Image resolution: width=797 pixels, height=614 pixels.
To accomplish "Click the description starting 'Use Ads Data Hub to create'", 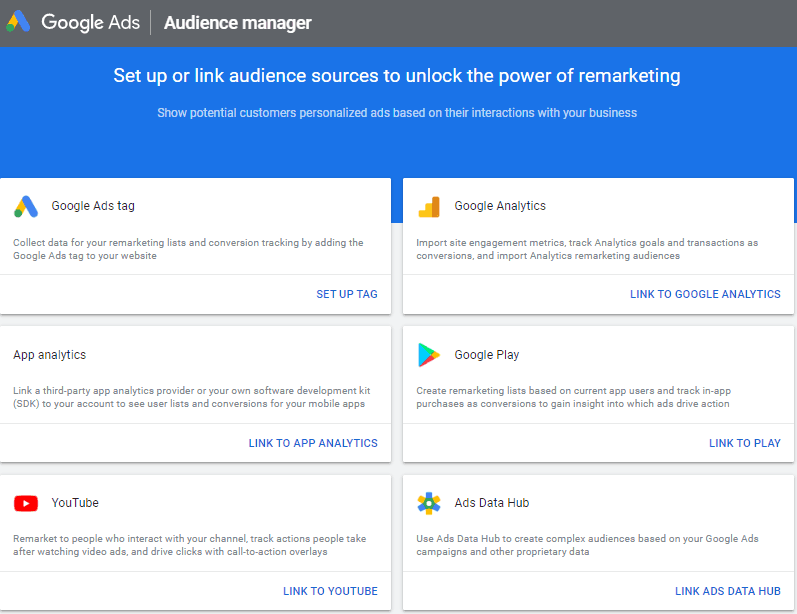I will (587, 545).
